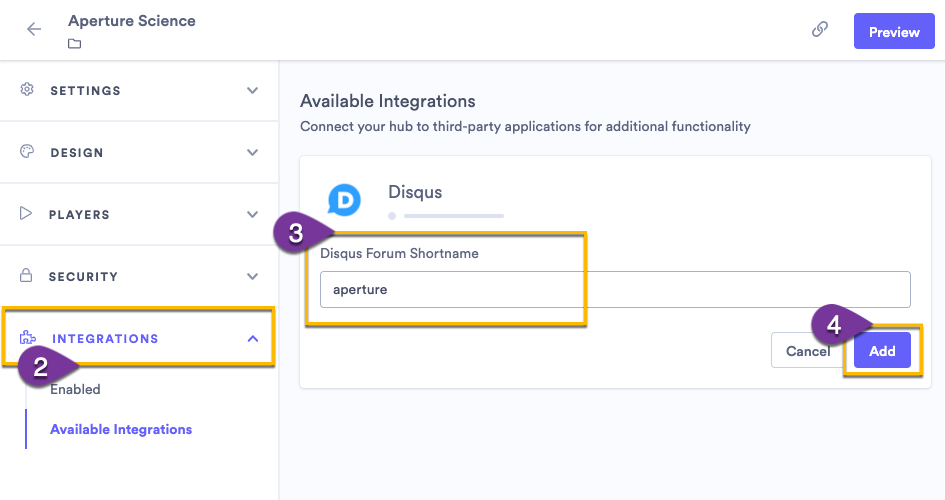The image size is (945, 500).
Task: Open the SECURITY menu section
Action: click(139, 277)
